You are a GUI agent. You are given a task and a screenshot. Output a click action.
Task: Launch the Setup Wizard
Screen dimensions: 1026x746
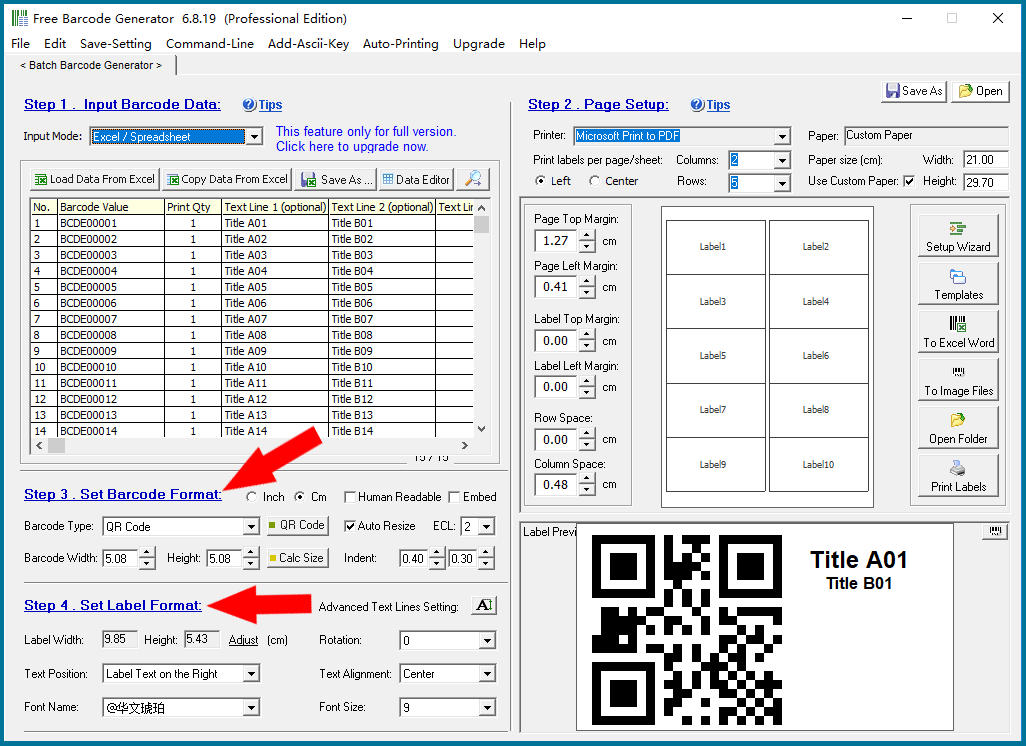[958, 237]
